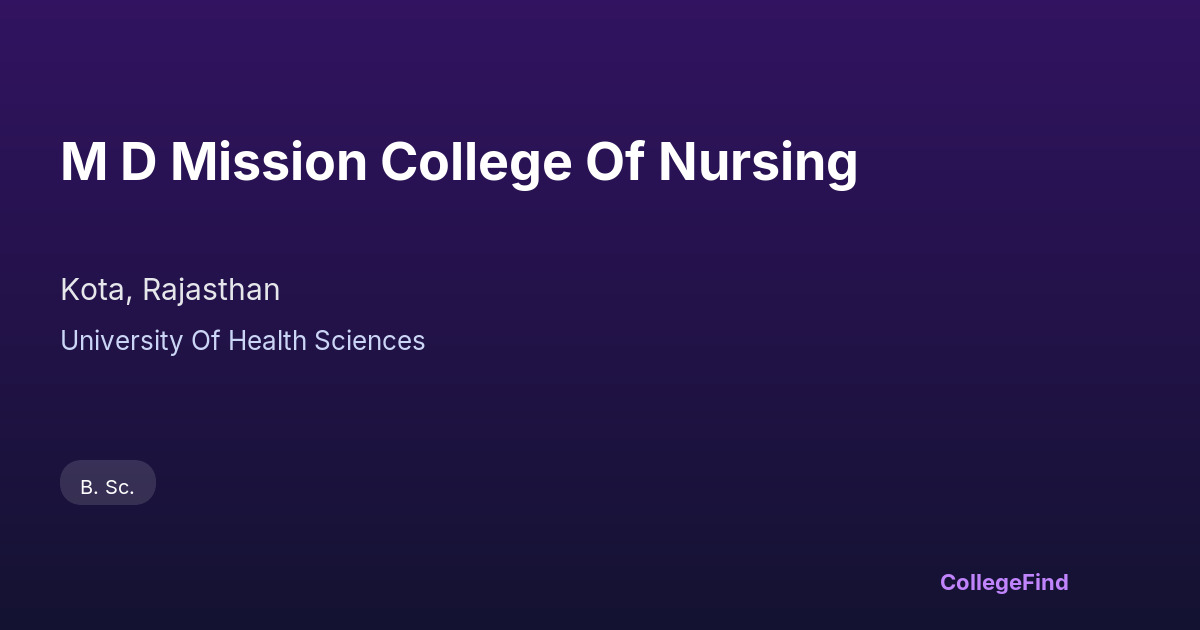This screenshot has height=630, width=1200.
Task: Click the M D Mission College Of Nursing title
Action: coord(459,162)
